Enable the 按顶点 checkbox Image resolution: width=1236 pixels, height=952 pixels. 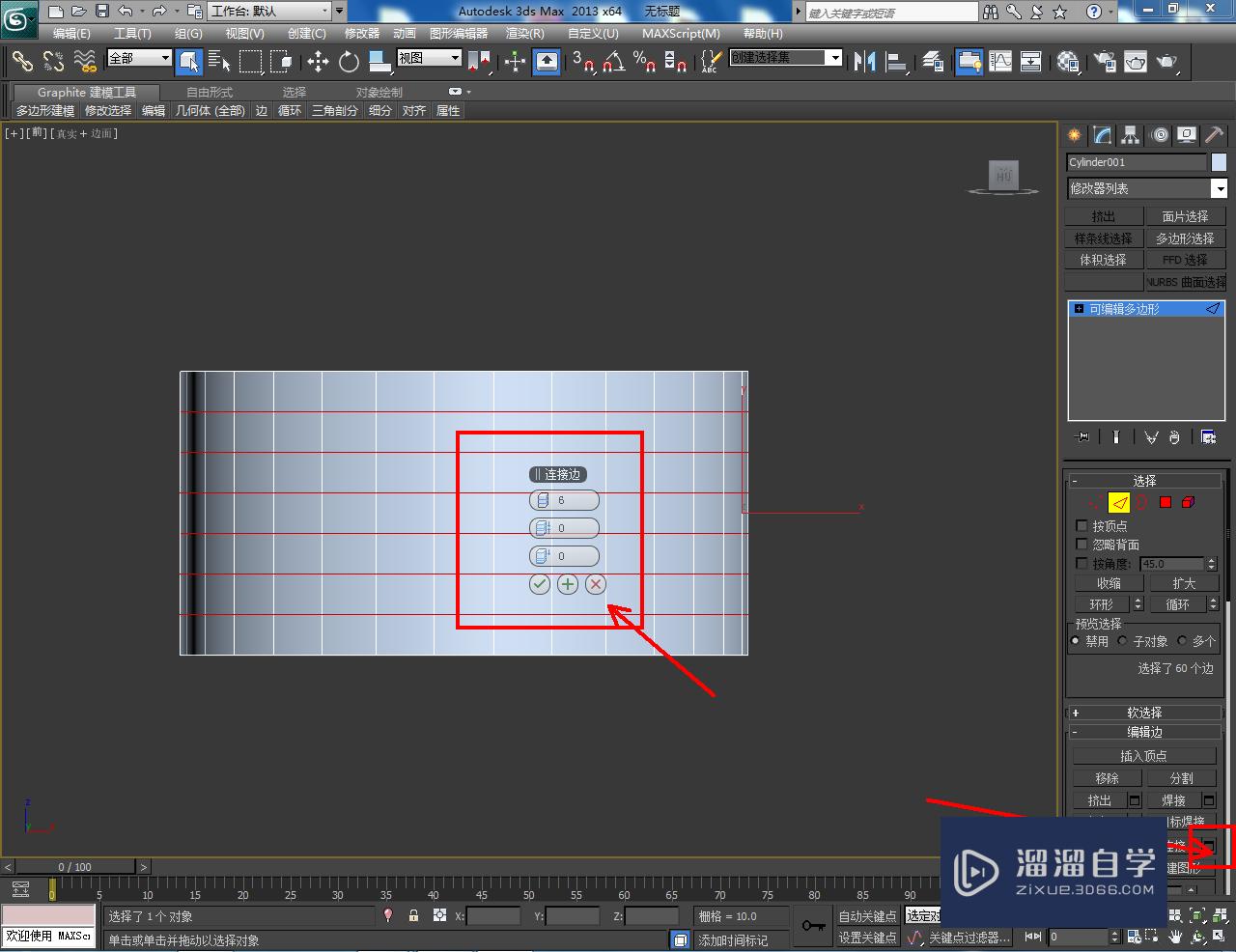(x=1081, y=525)
